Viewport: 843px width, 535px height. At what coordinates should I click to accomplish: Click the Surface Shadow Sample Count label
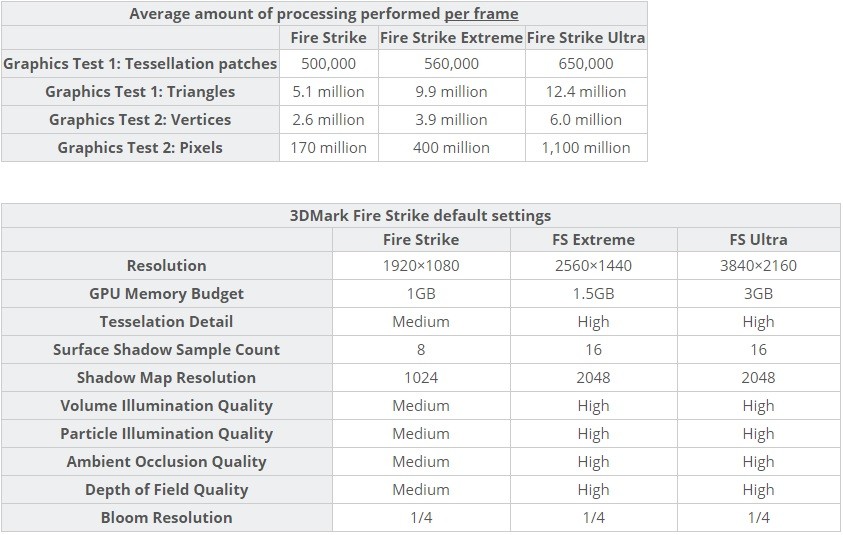[x=167, y=349]
